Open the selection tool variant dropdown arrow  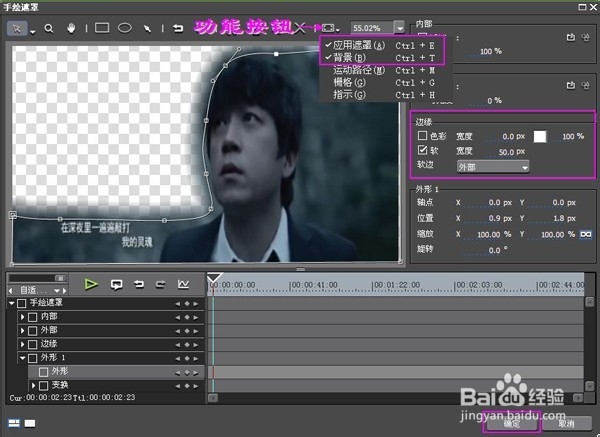click(33, 32)
